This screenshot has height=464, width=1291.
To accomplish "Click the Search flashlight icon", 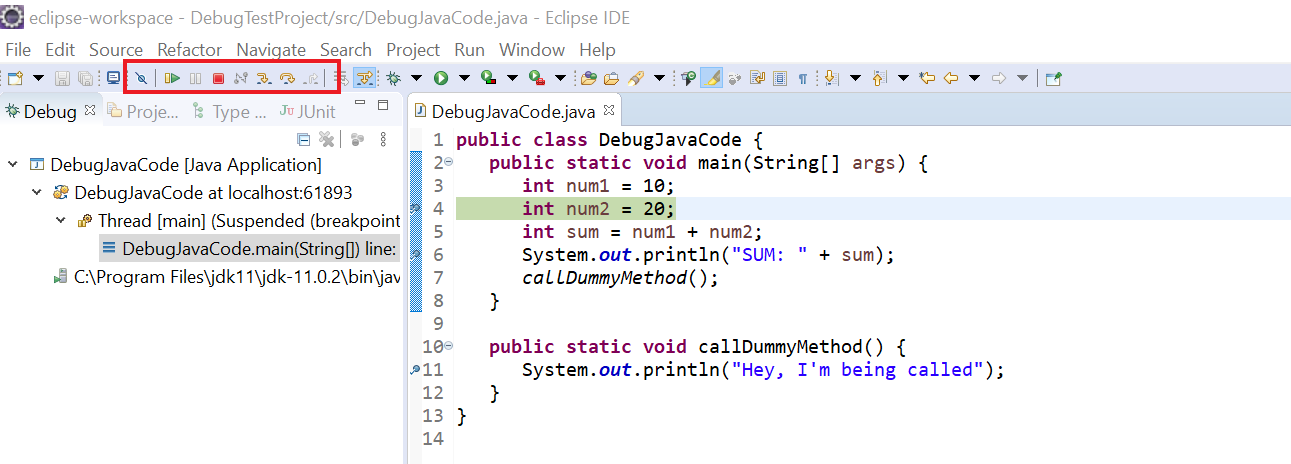I will (635, 77).
